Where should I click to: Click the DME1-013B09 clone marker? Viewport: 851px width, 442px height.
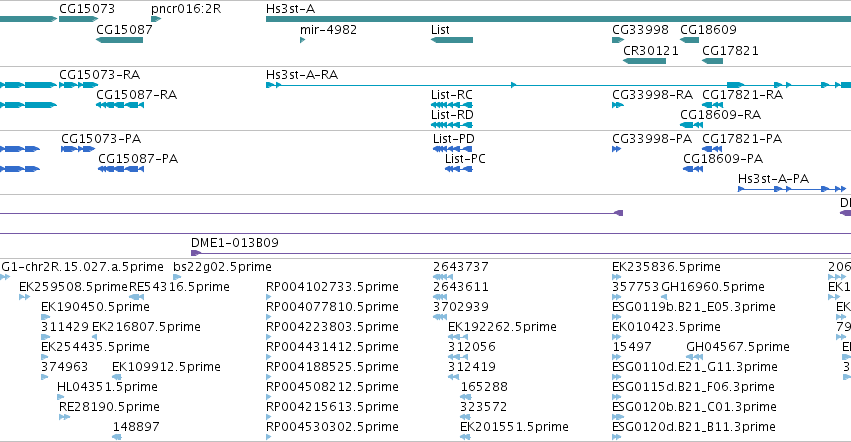pos(196,253)
